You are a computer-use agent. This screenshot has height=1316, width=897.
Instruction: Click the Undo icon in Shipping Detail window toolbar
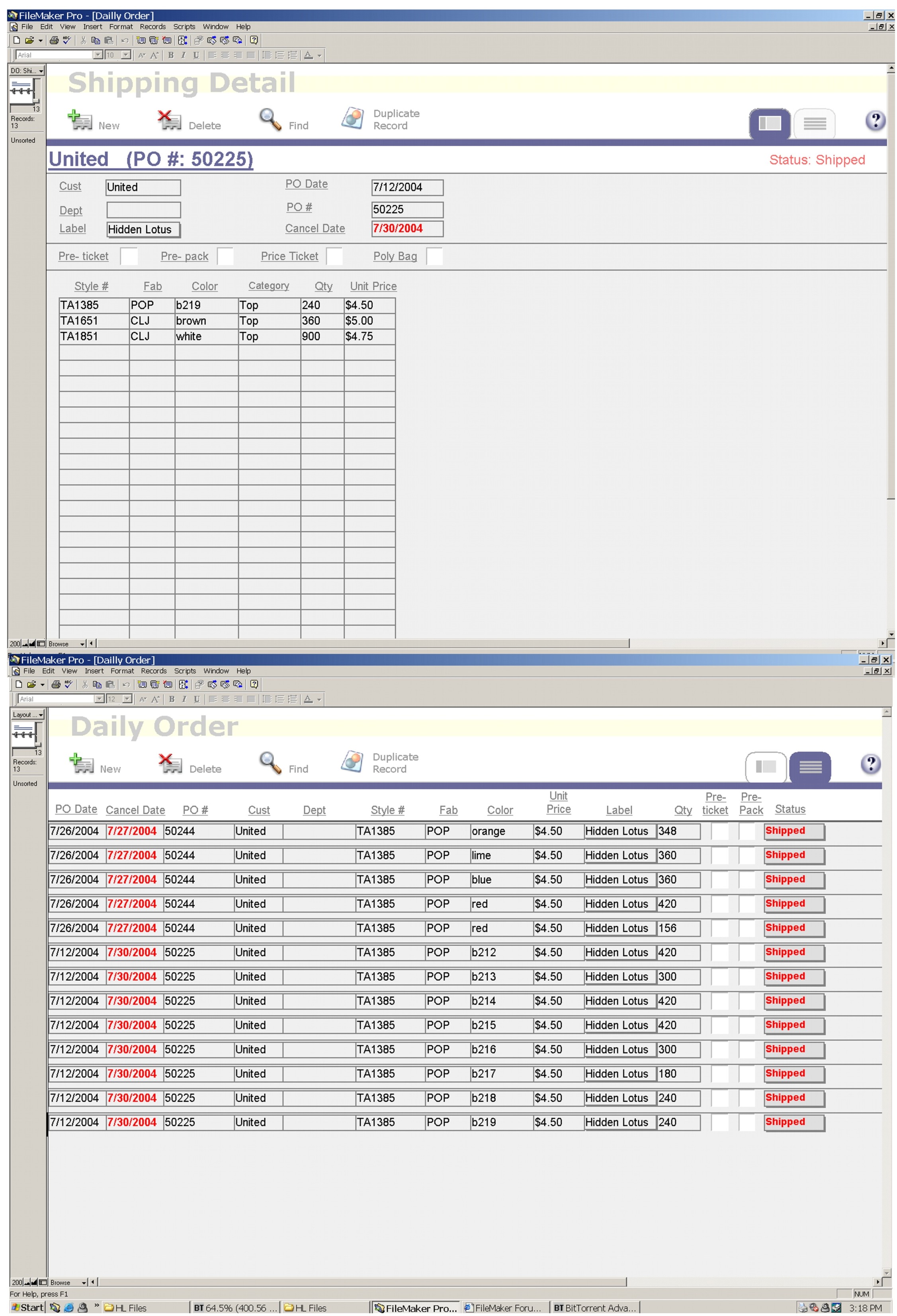(125, 40)
